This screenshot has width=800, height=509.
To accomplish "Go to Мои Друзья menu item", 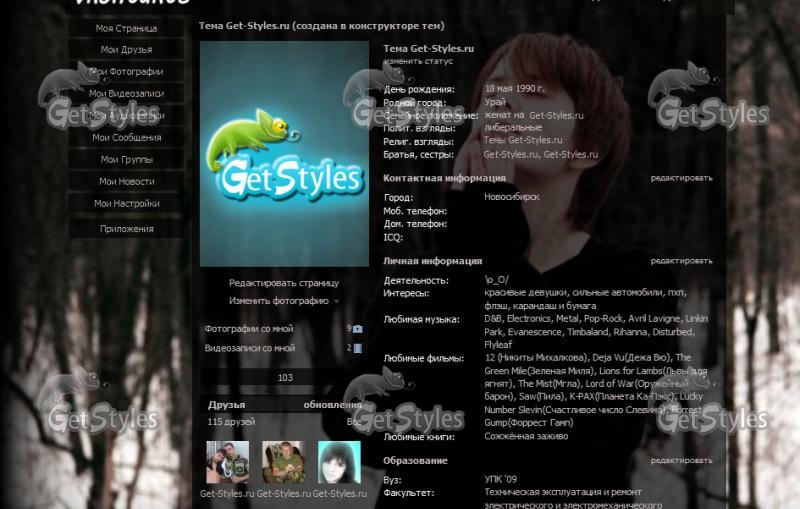I will [x=126, y=50].
